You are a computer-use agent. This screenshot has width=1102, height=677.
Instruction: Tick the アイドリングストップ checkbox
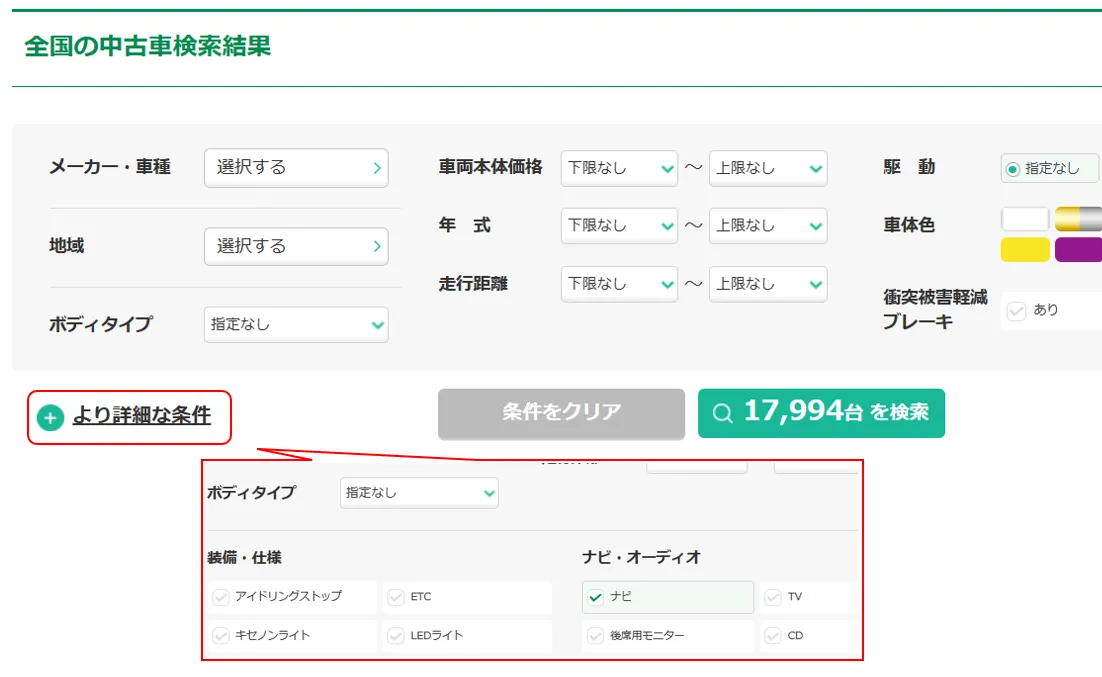point(221,597)
